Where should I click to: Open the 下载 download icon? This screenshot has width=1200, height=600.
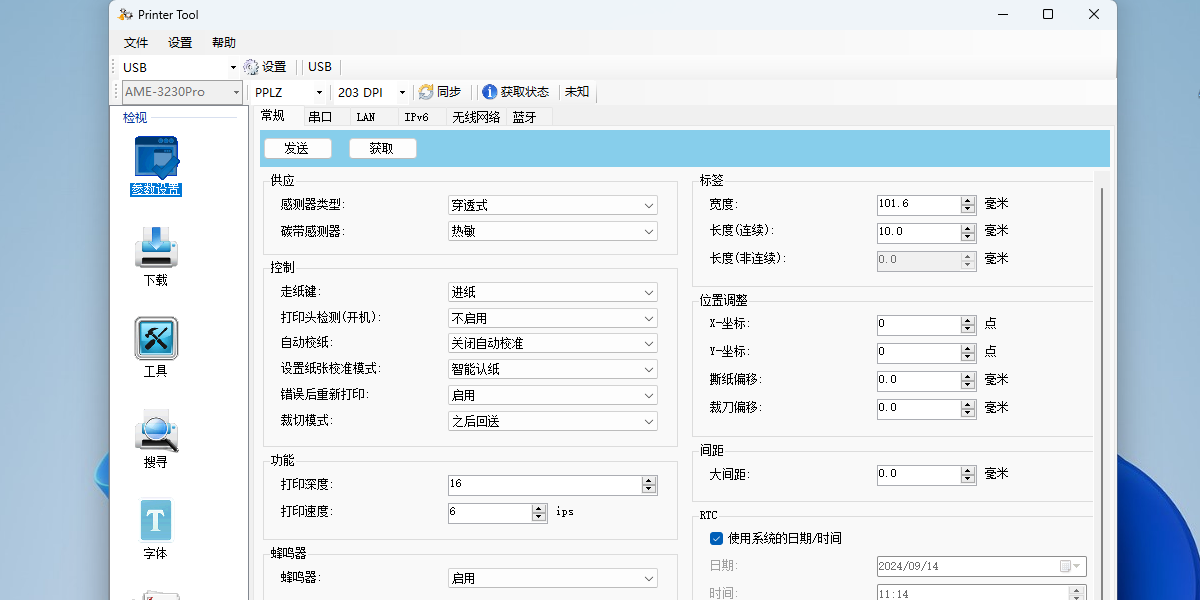[156, 247]
